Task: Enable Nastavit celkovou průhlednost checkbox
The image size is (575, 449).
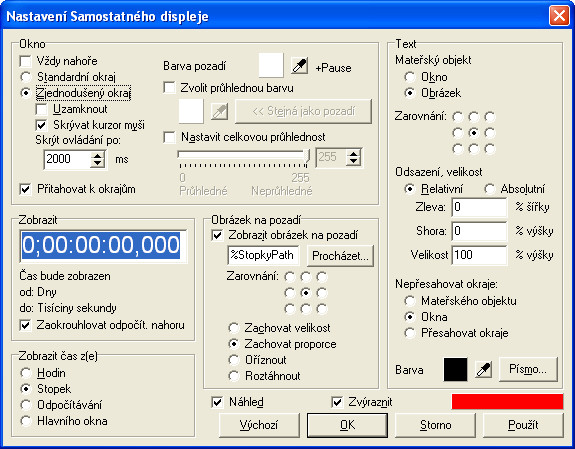Action: [x=169, y=137]
